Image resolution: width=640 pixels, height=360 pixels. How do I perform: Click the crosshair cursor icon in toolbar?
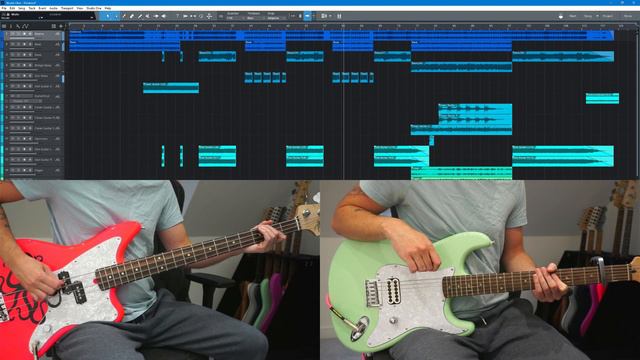click(209, 16)
